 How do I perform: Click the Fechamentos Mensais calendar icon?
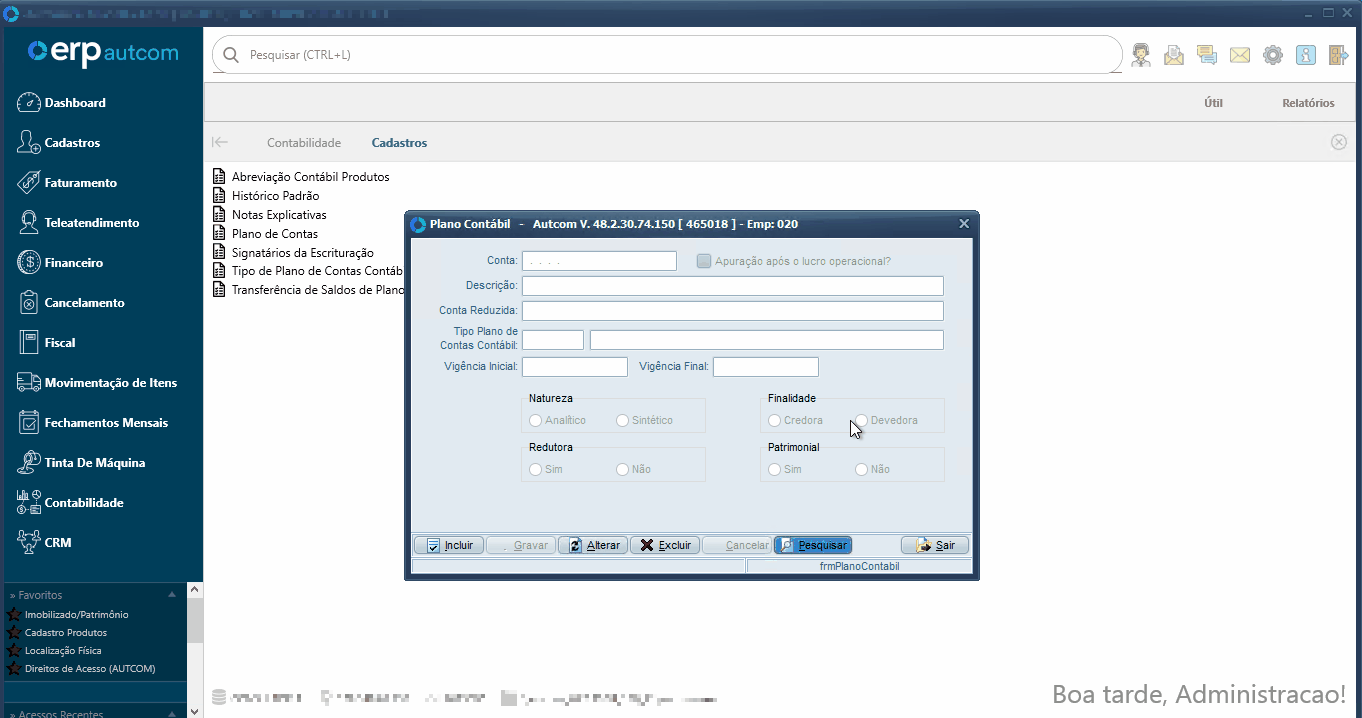[28, 422]
